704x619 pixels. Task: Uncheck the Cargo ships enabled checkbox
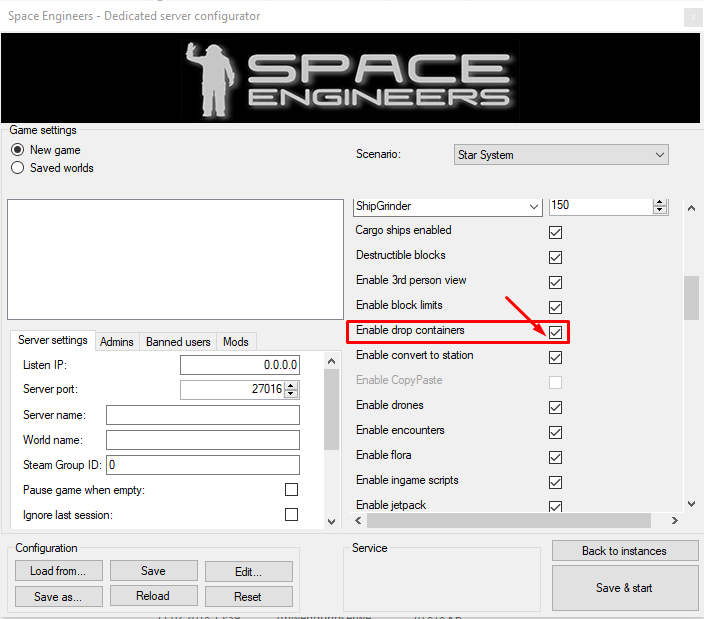click(x=556, y=232)
